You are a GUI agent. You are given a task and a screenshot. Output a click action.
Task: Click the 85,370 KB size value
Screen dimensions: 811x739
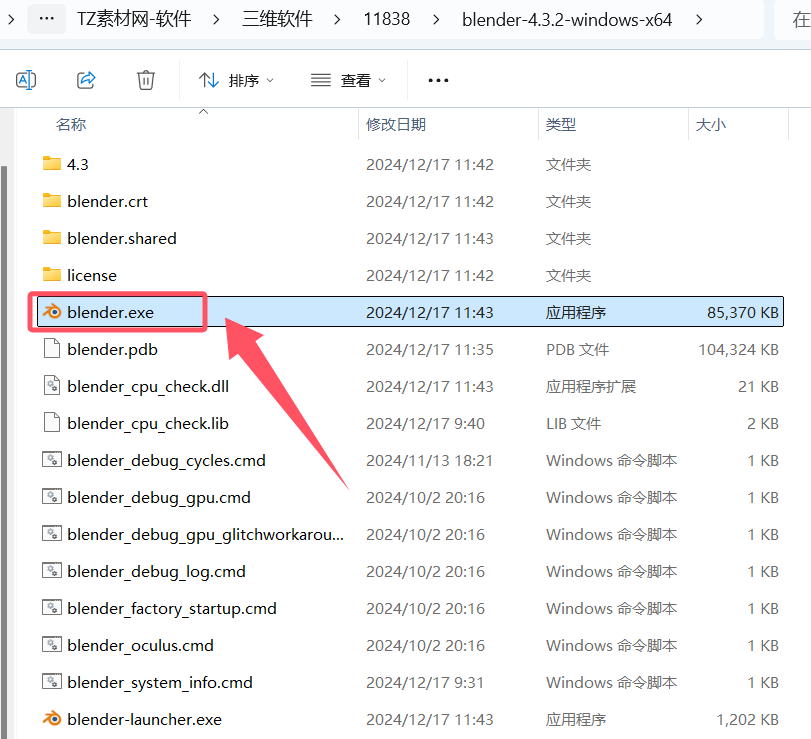click(x=743, y=312)
